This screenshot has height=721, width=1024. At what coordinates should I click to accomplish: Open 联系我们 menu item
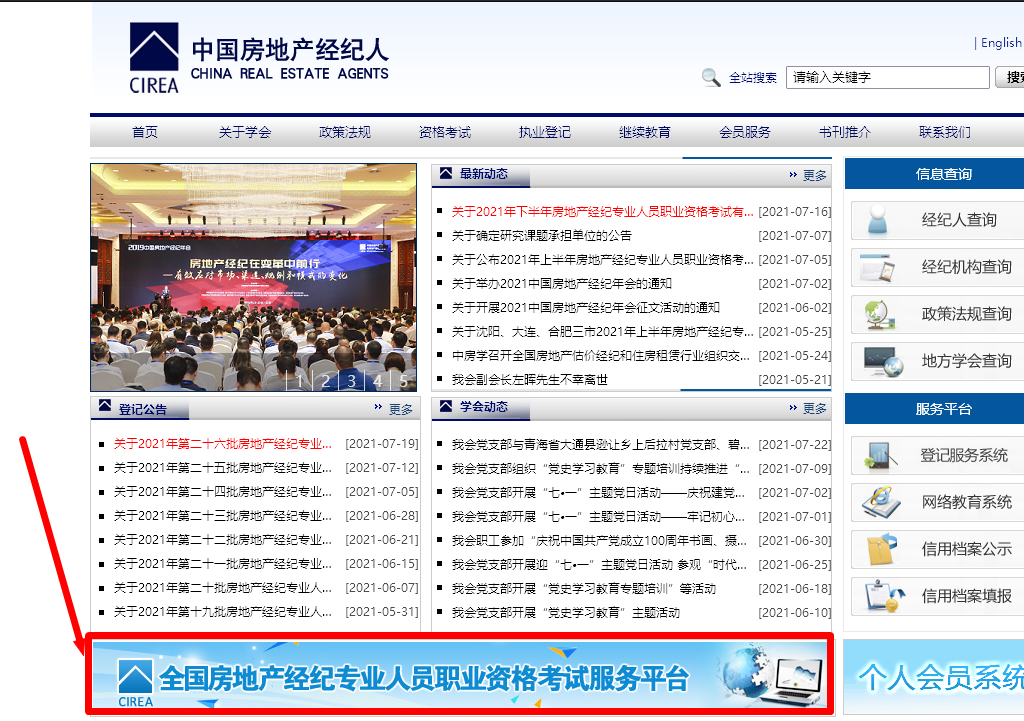944,132
